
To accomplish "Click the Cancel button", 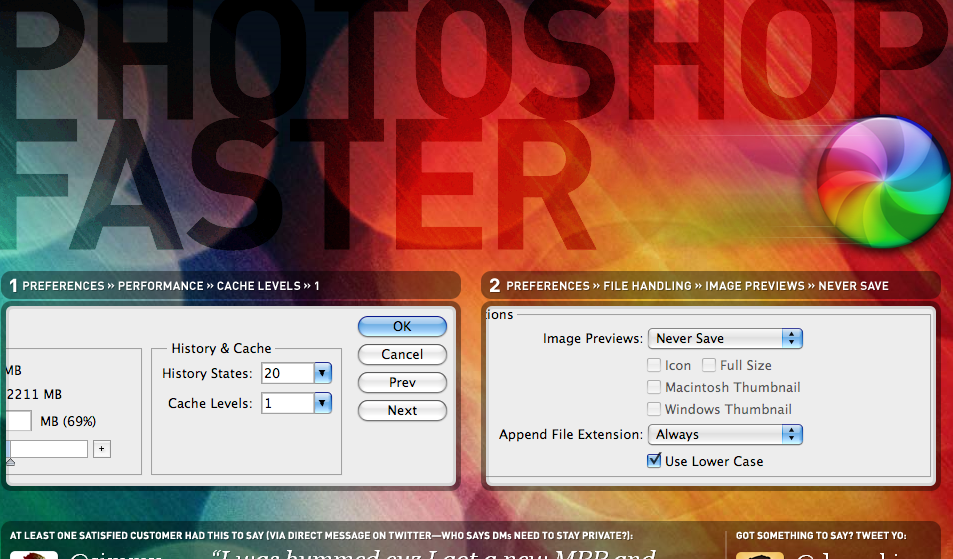I will click(402, 354).
